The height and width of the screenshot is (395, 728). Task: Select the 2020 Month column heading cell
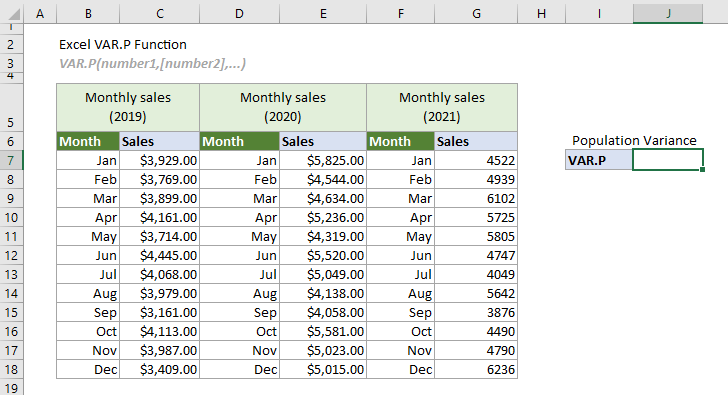point(240,141)
